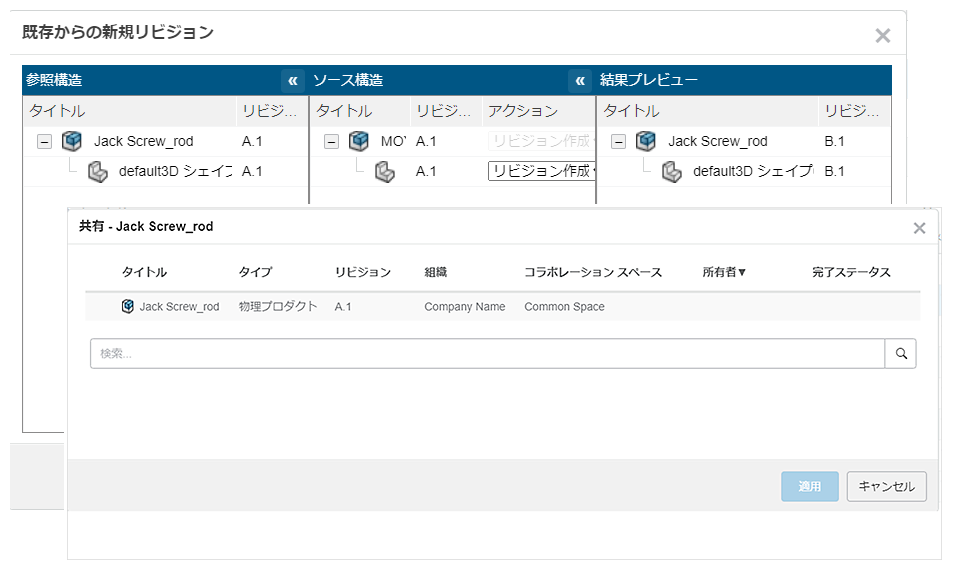
Task: Click the Jack Screw_rod icon in 結果プレビュー
Action: pos(646,141)
